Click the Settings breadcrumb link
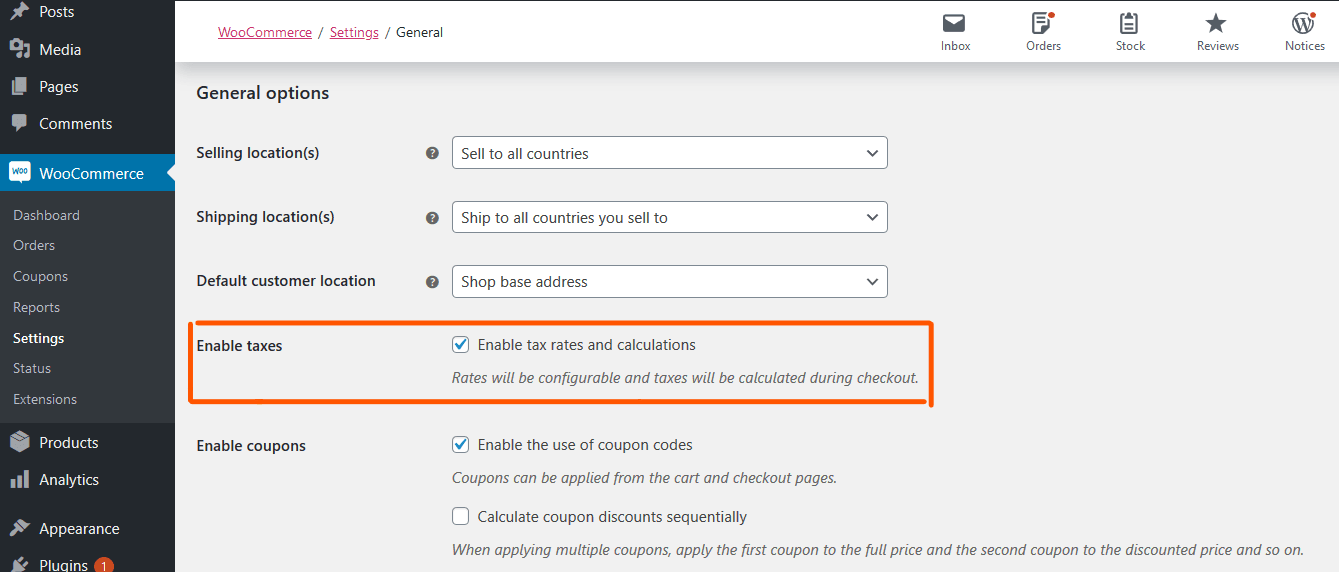The image size is (1339, 572). point(354,33)
